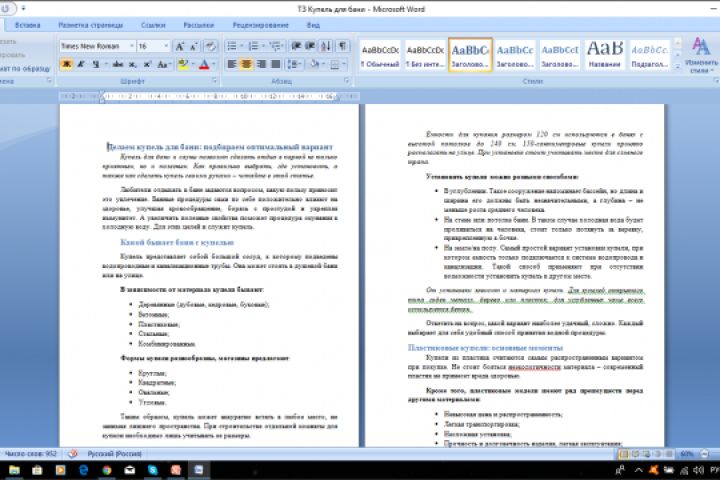The width and height of the screenshot is (720, 480).
Task: Click zoom out minus button in status bar
Action: [705, 454]
